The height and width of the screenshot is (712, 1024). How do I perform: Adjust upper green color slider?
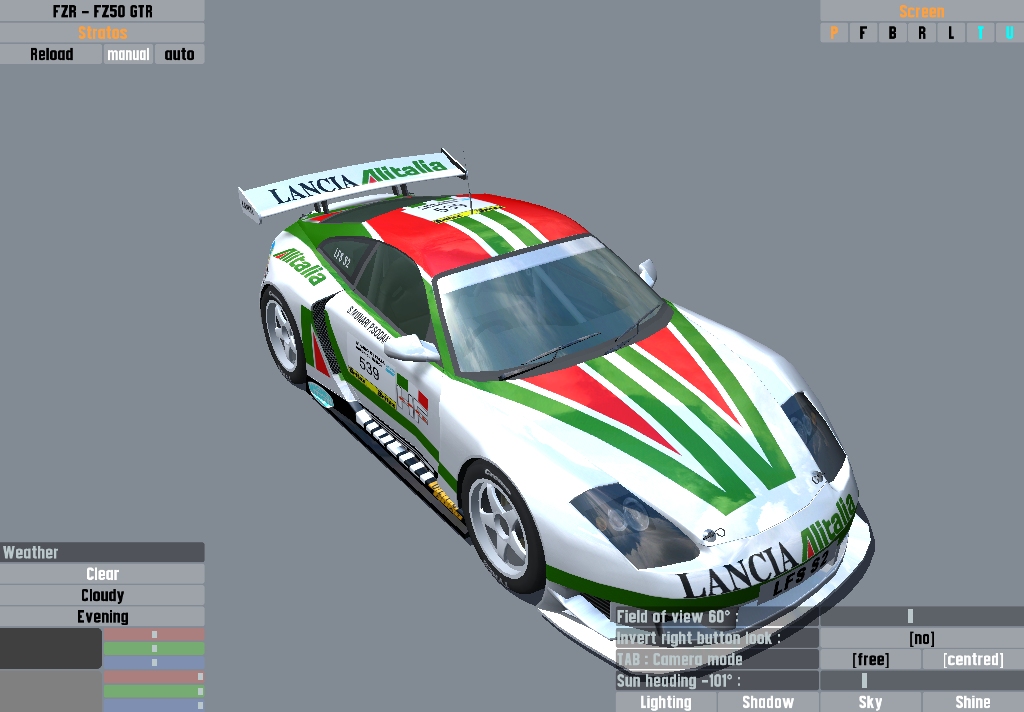click(154, 649)
